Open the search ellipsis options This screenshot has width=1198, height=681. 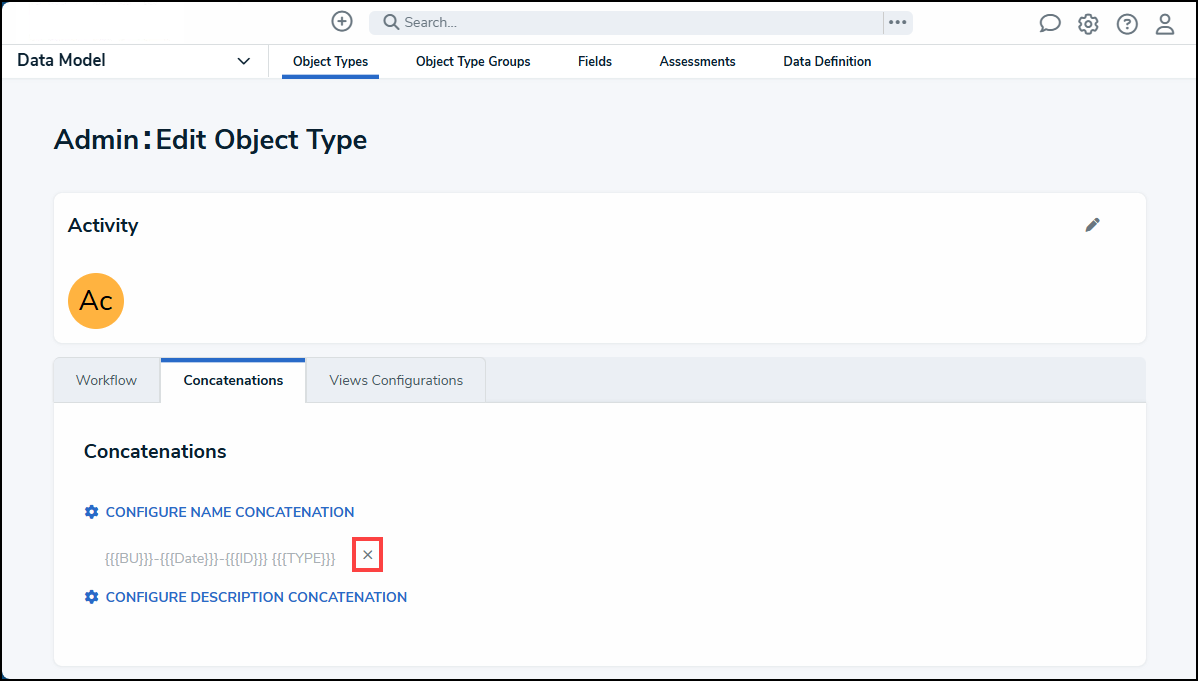click(x=897, y=22)
